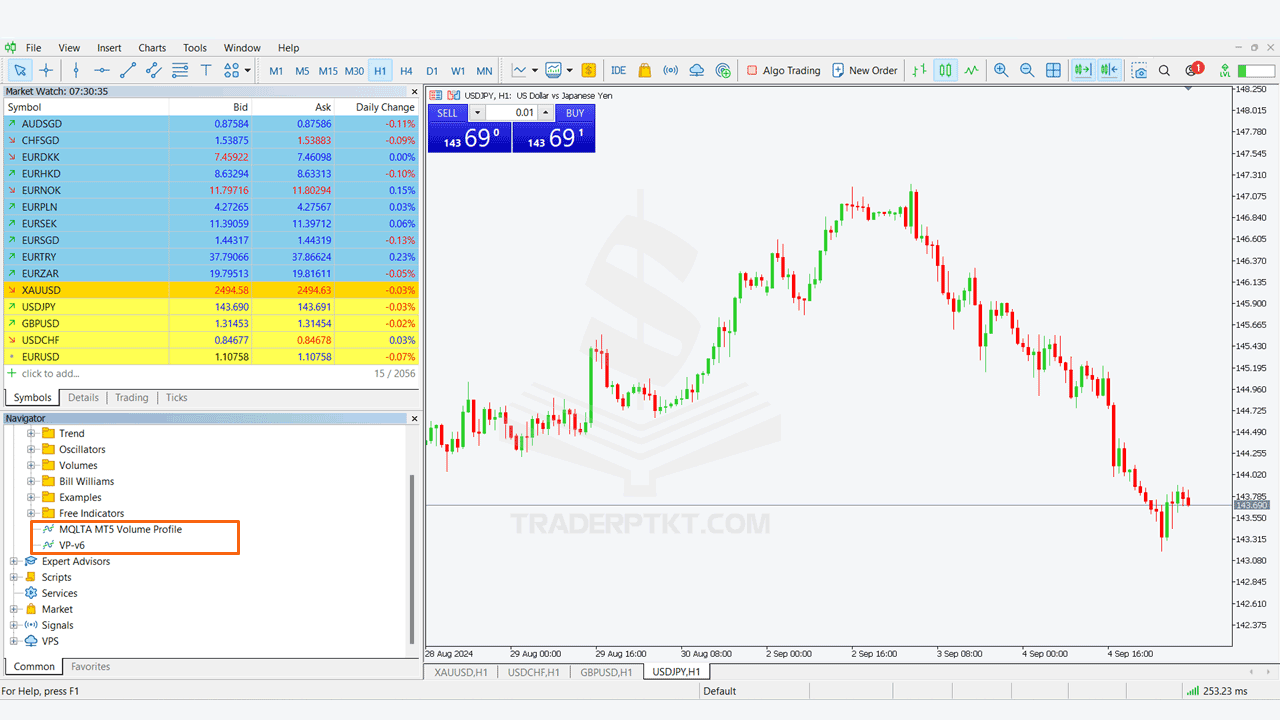This screenshot has height=720, width=1280.
Task: Select the equidistant channel tool
Action: [154, 70]
